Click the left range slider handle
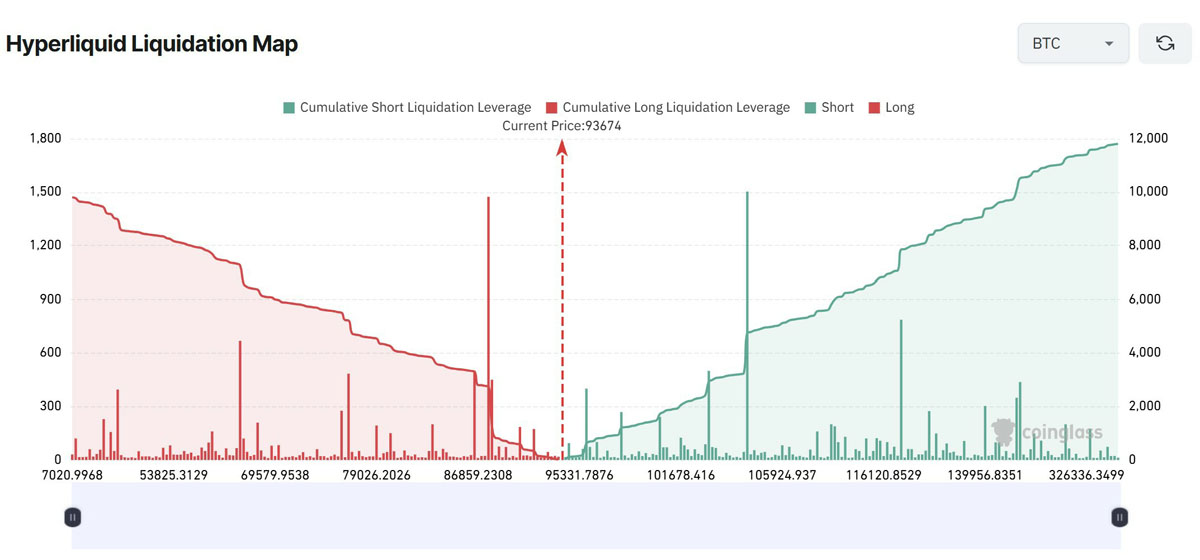Viewport: 1200px width, 560px height. [73, 517]
